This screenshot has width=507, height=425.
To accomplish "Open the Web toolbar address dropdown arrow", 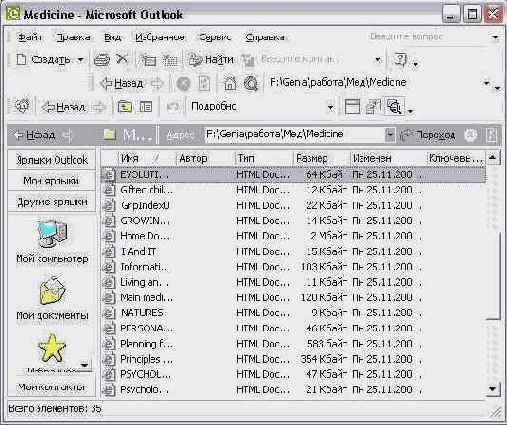I will 486,83.
